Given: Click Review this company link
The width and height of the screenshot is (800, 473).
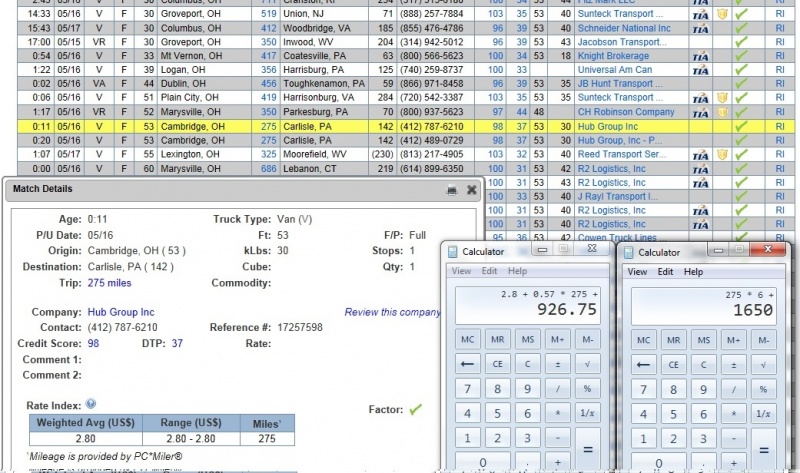Looking at the screenshot, I should 392,312.
